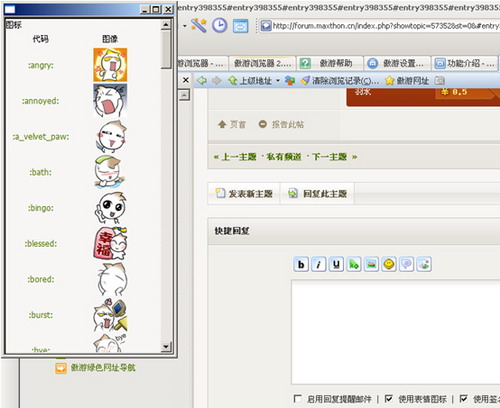Click the :bath: code text
This screenshot has height=408, width=500.
[41, 172]
